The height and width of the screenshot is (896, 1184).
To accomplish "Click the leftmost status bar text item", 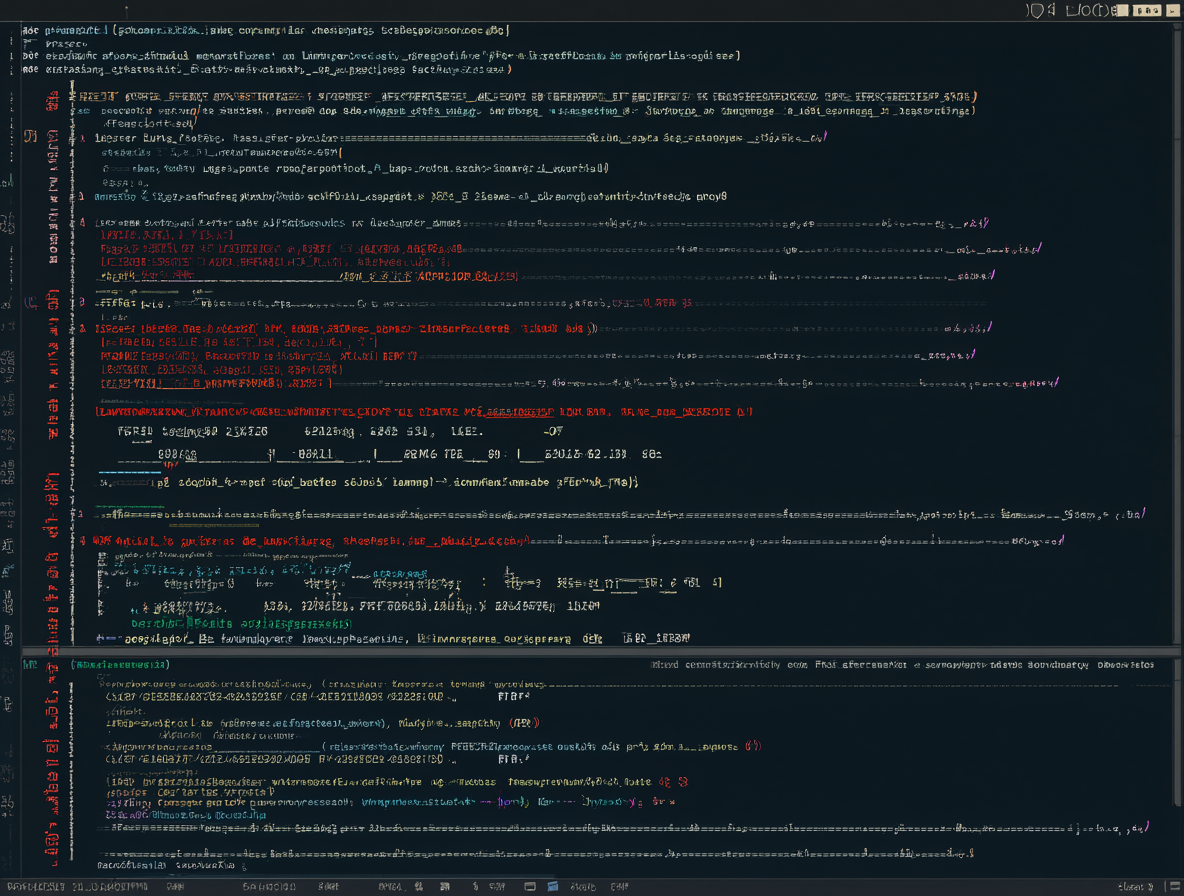I will click(x=35, y=887).
